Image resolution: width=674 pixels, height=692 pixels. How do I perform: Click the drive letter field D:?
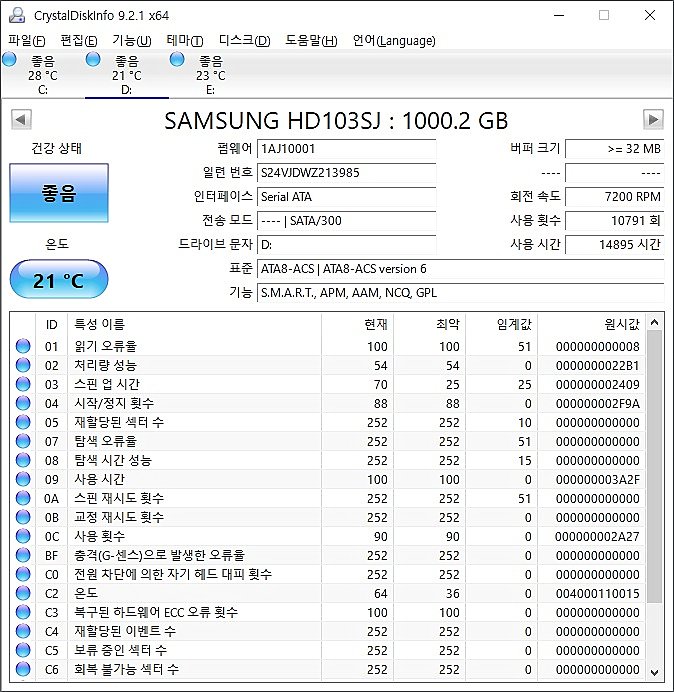click(346, 244)
